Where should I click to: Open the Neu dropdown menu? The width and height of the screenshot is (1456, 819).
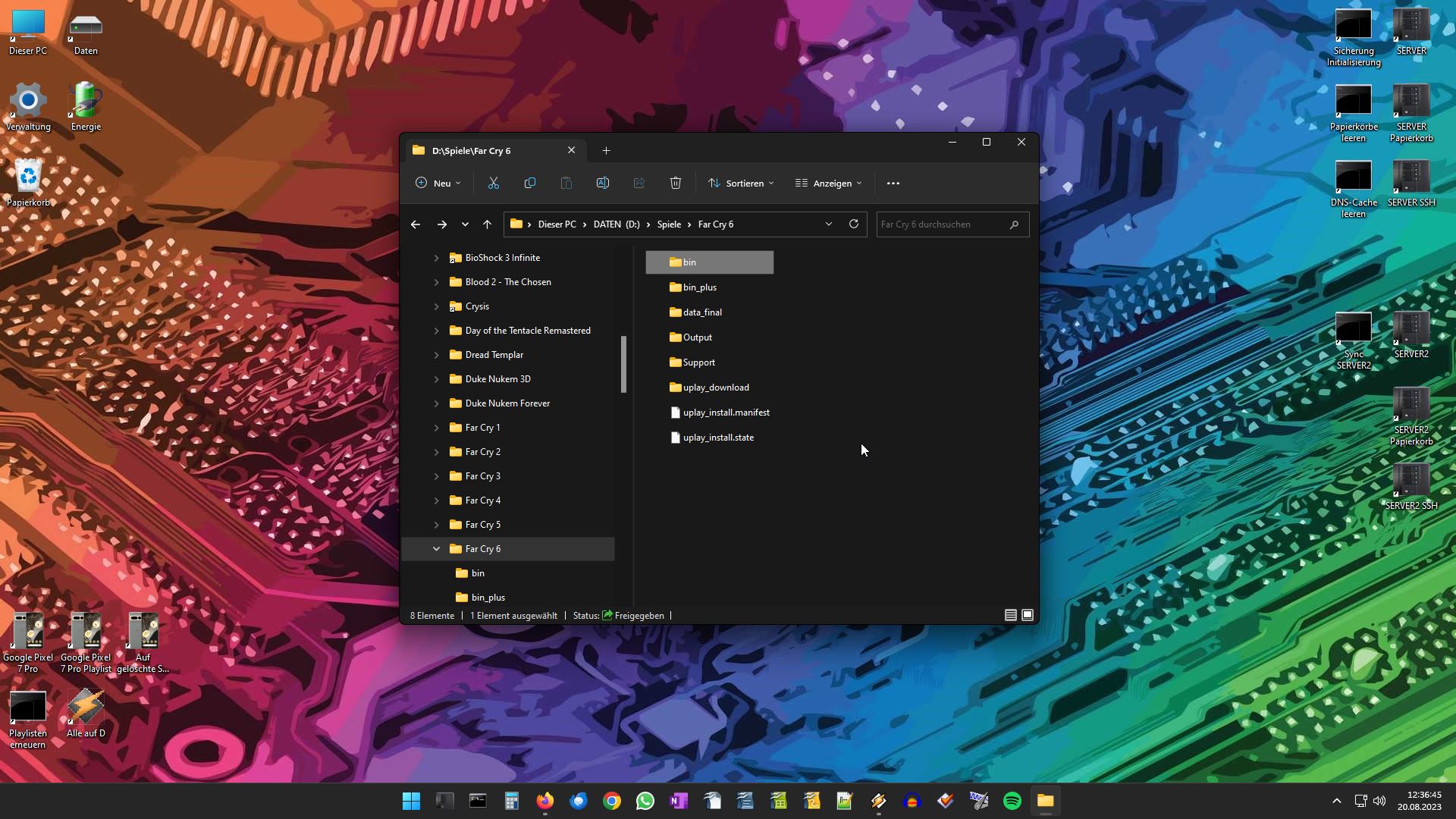pos(438,183)
